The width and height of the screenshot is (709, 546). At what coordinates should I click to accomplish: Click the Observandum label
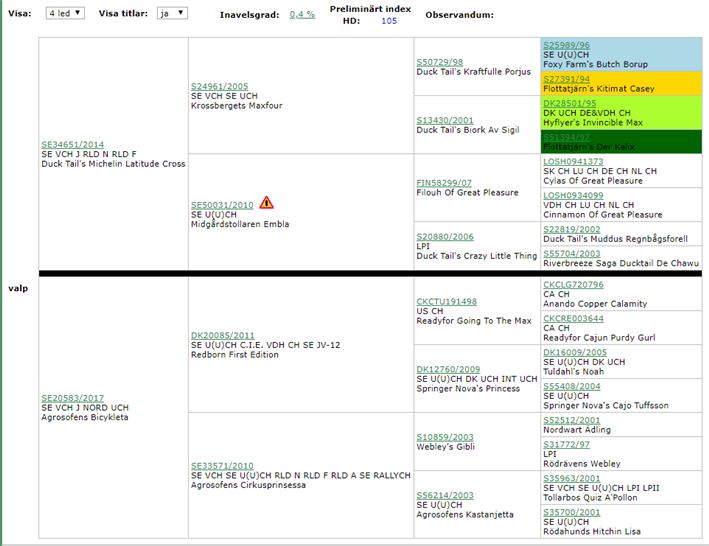click(x=459, y=15)
